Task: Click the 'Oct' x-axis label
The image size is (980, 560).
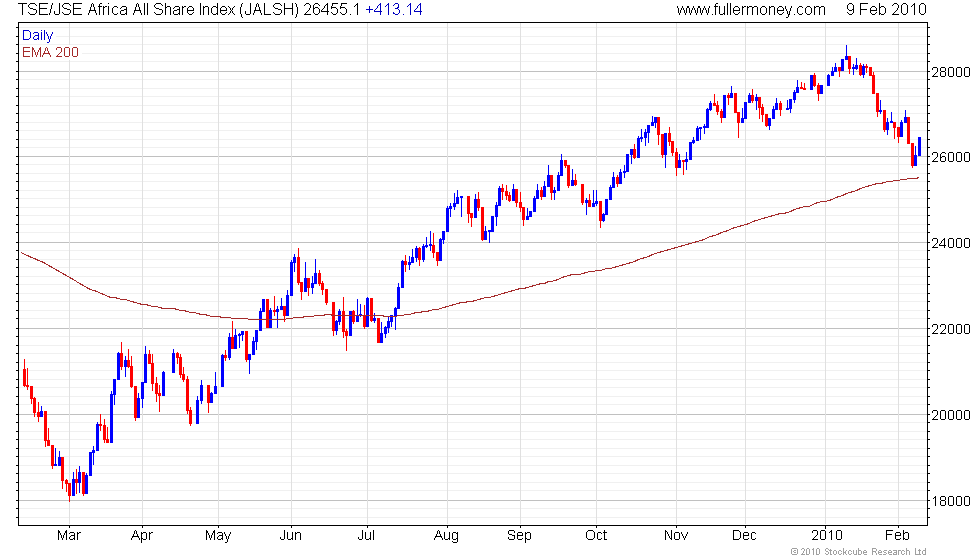Action: [x=596, y=536]
